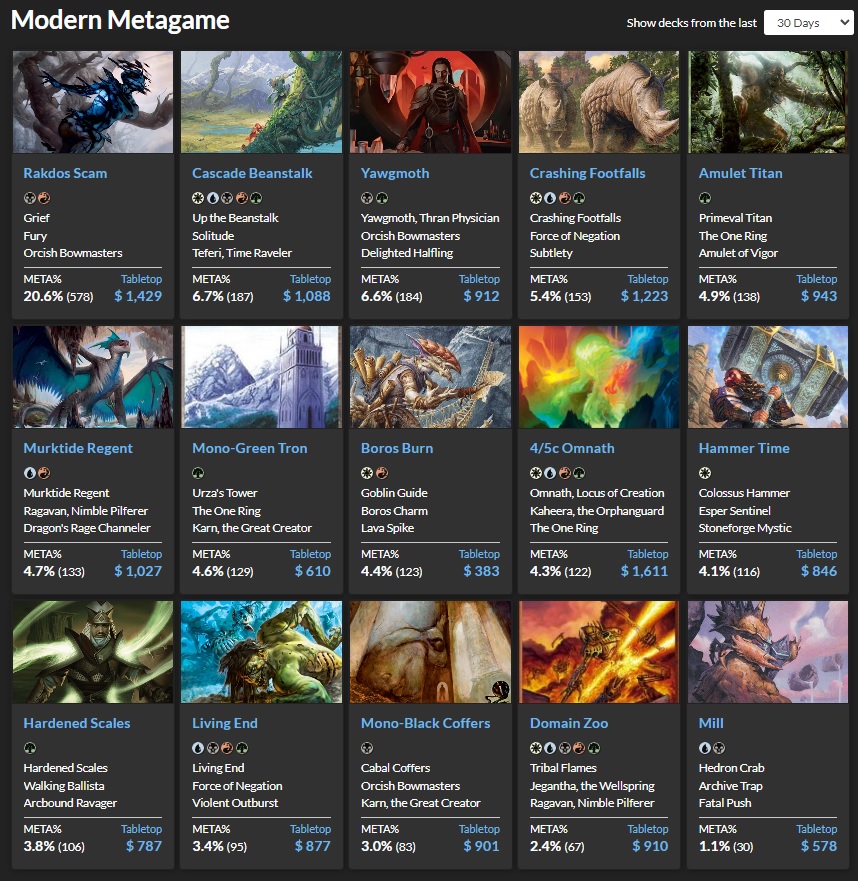
Task: Click the red mana icon under Rakdos Scam
Action: coord(44,198)
